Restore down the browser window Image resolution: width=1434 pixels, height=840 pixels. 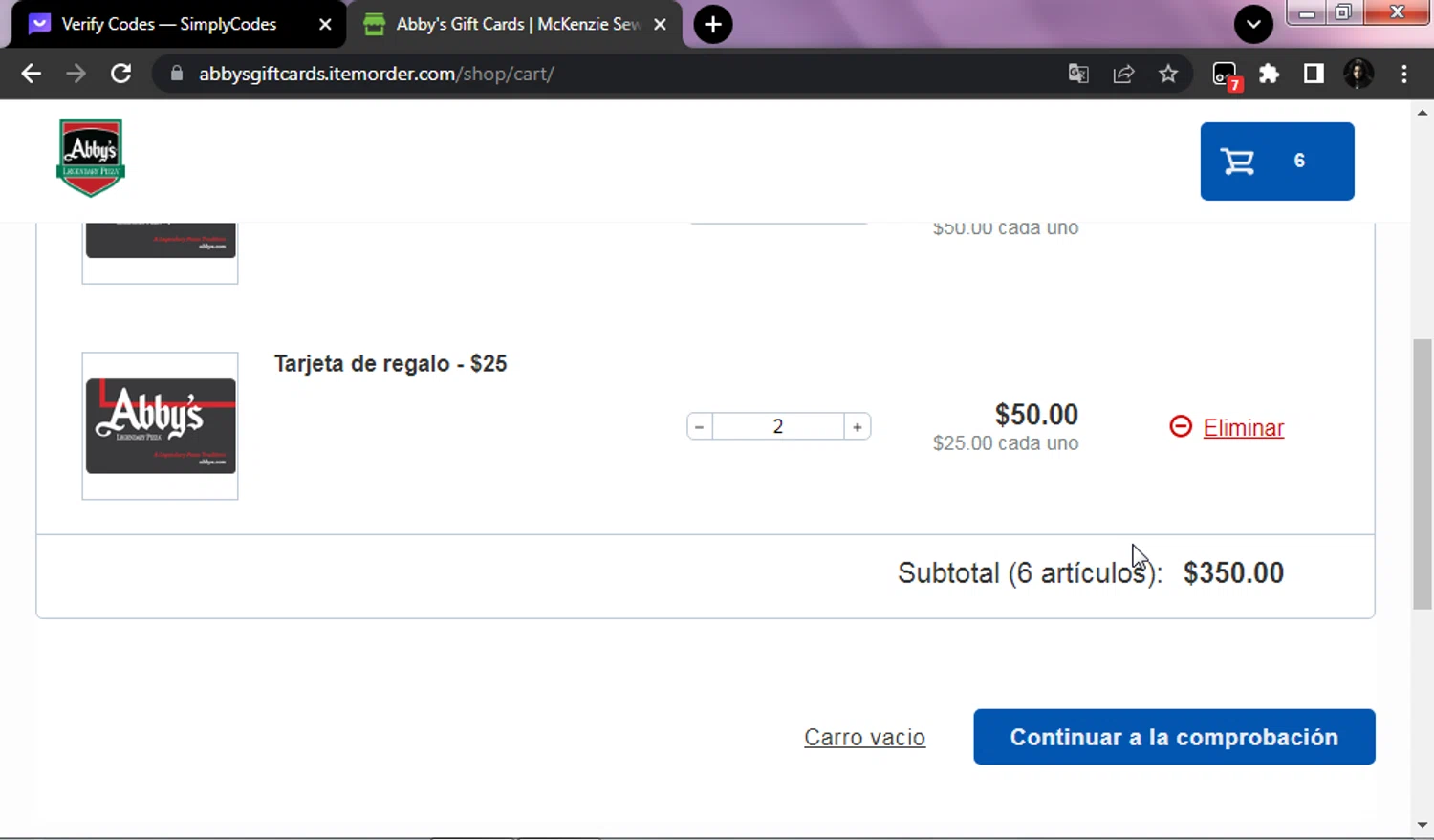click(1344, 13)
